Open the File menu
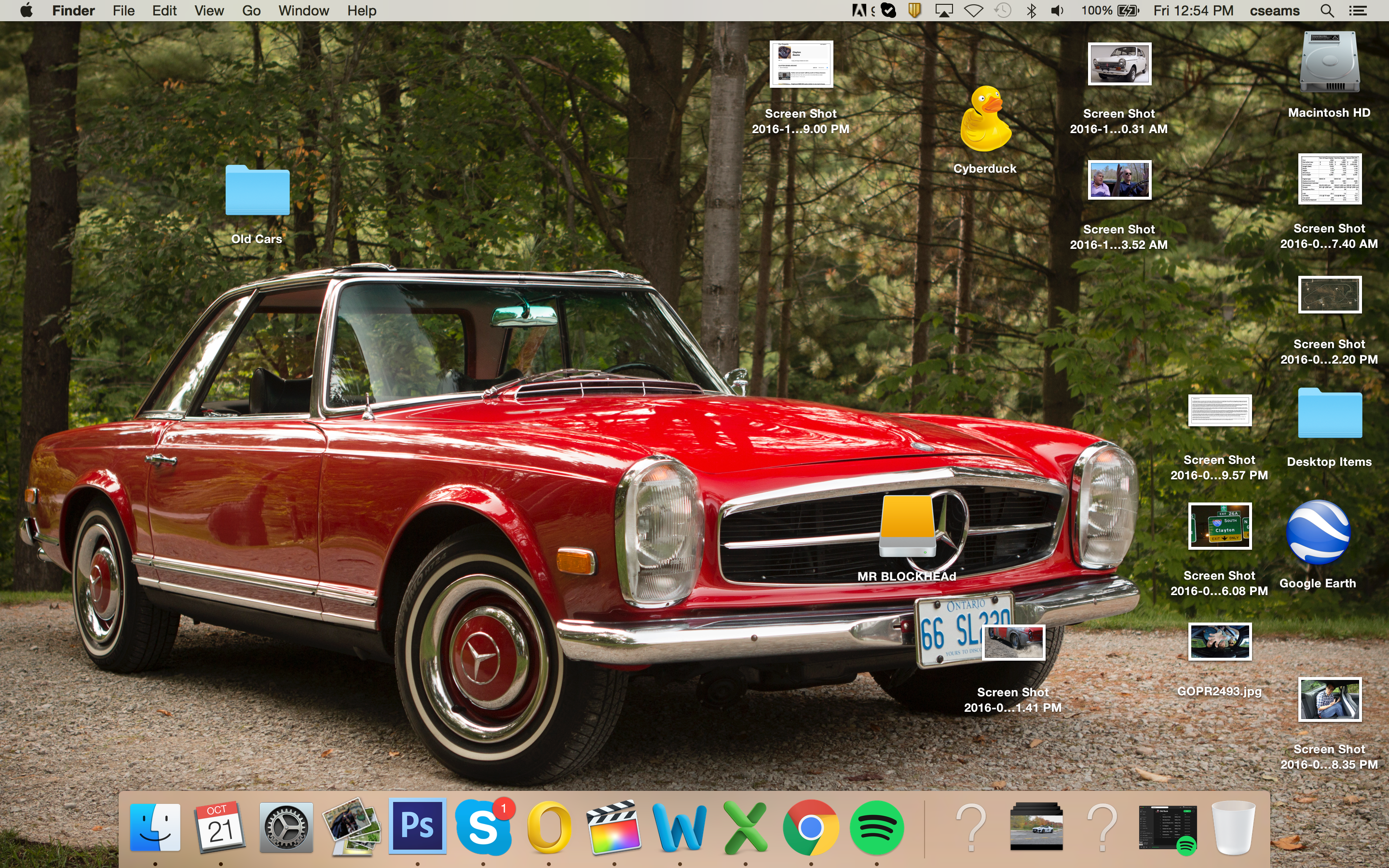Viewport: 1389px width, 868px height. (123, 10)
